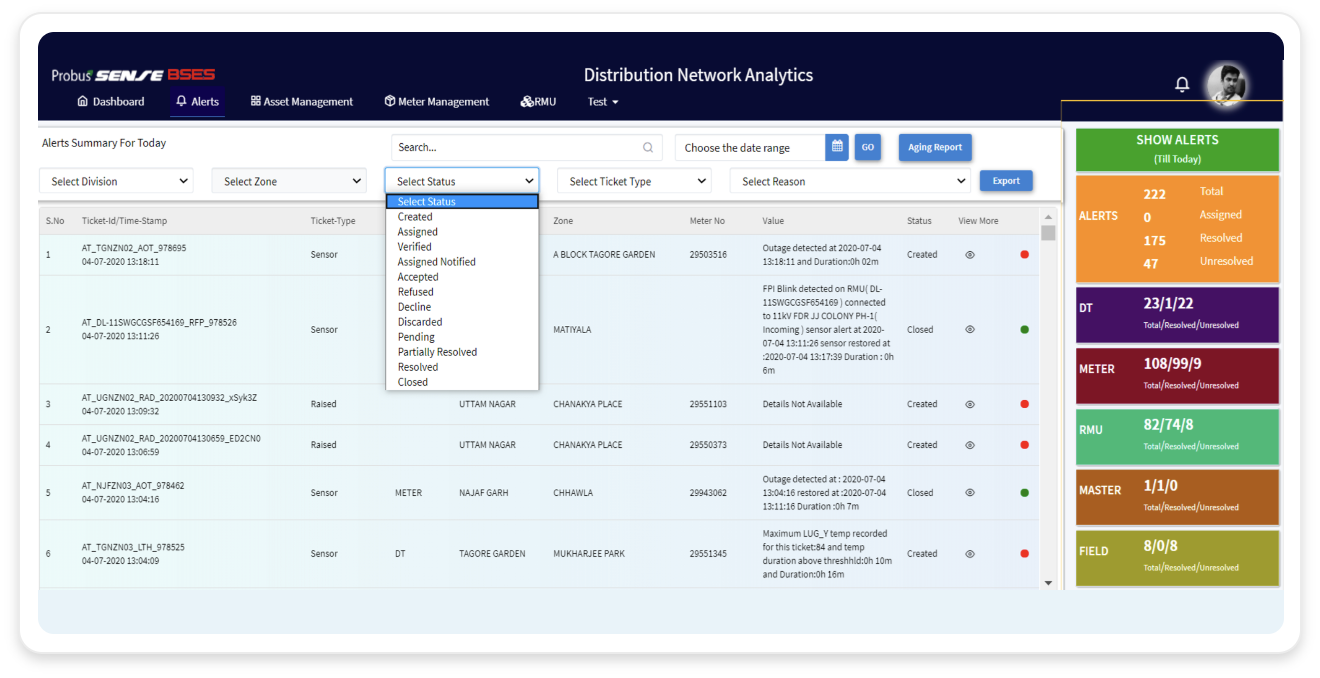This screenshot has width=1320, height=678.
Task: Click the Search text field
Action: pos(515,147)
